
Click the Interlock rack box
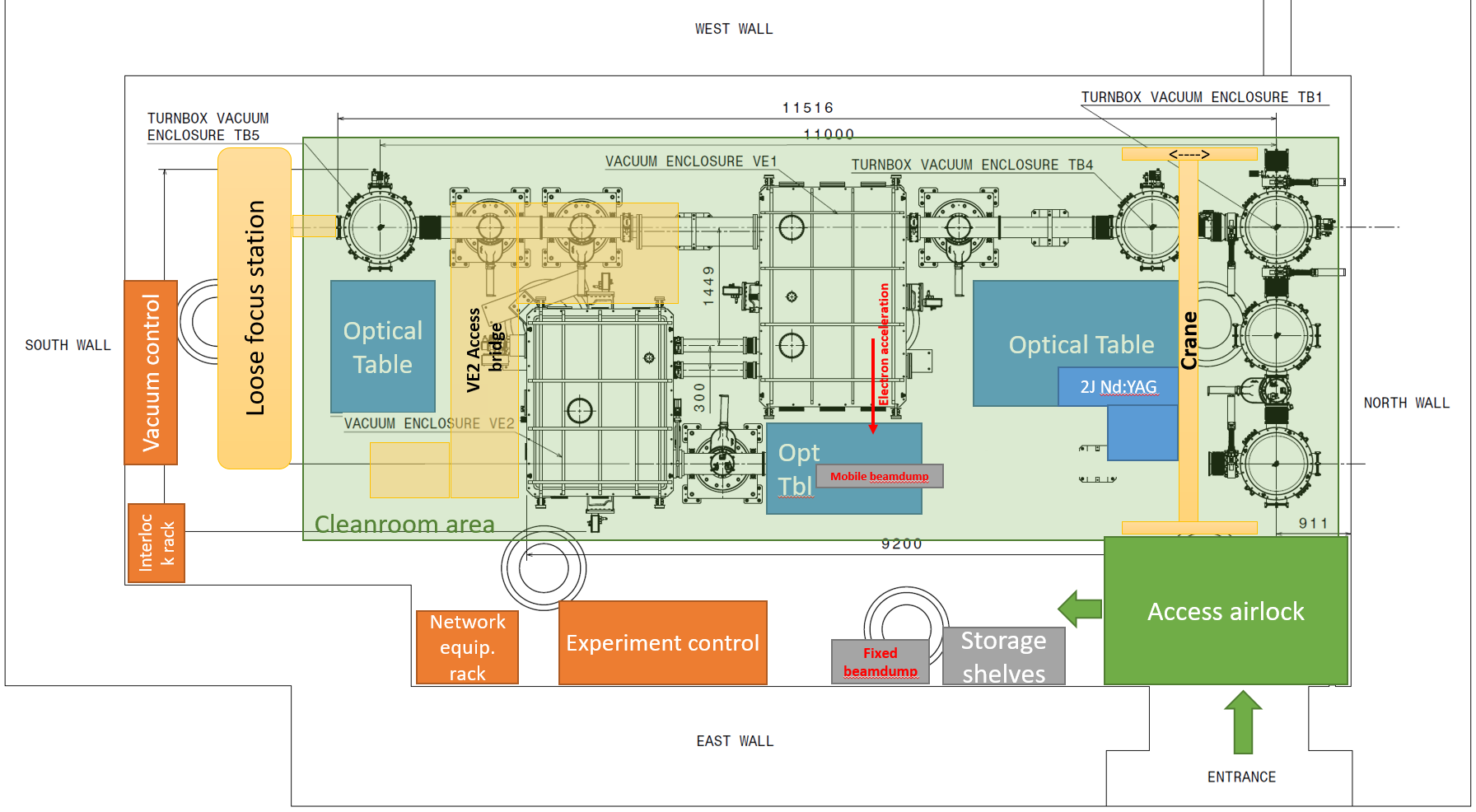point(156,543)
